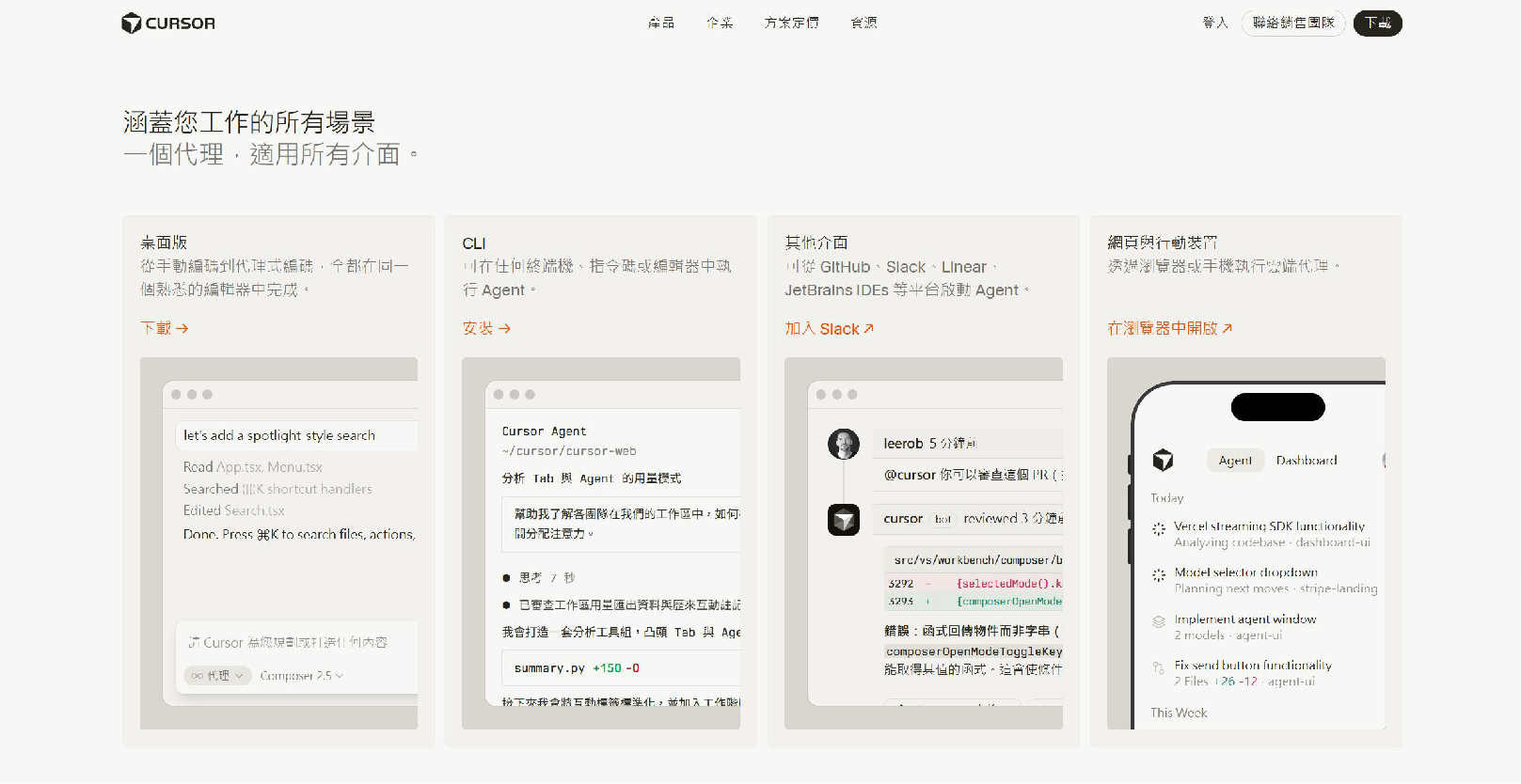Click the cursor bot cube avatar
The image size is (1521, 784).
pos(844,519)
